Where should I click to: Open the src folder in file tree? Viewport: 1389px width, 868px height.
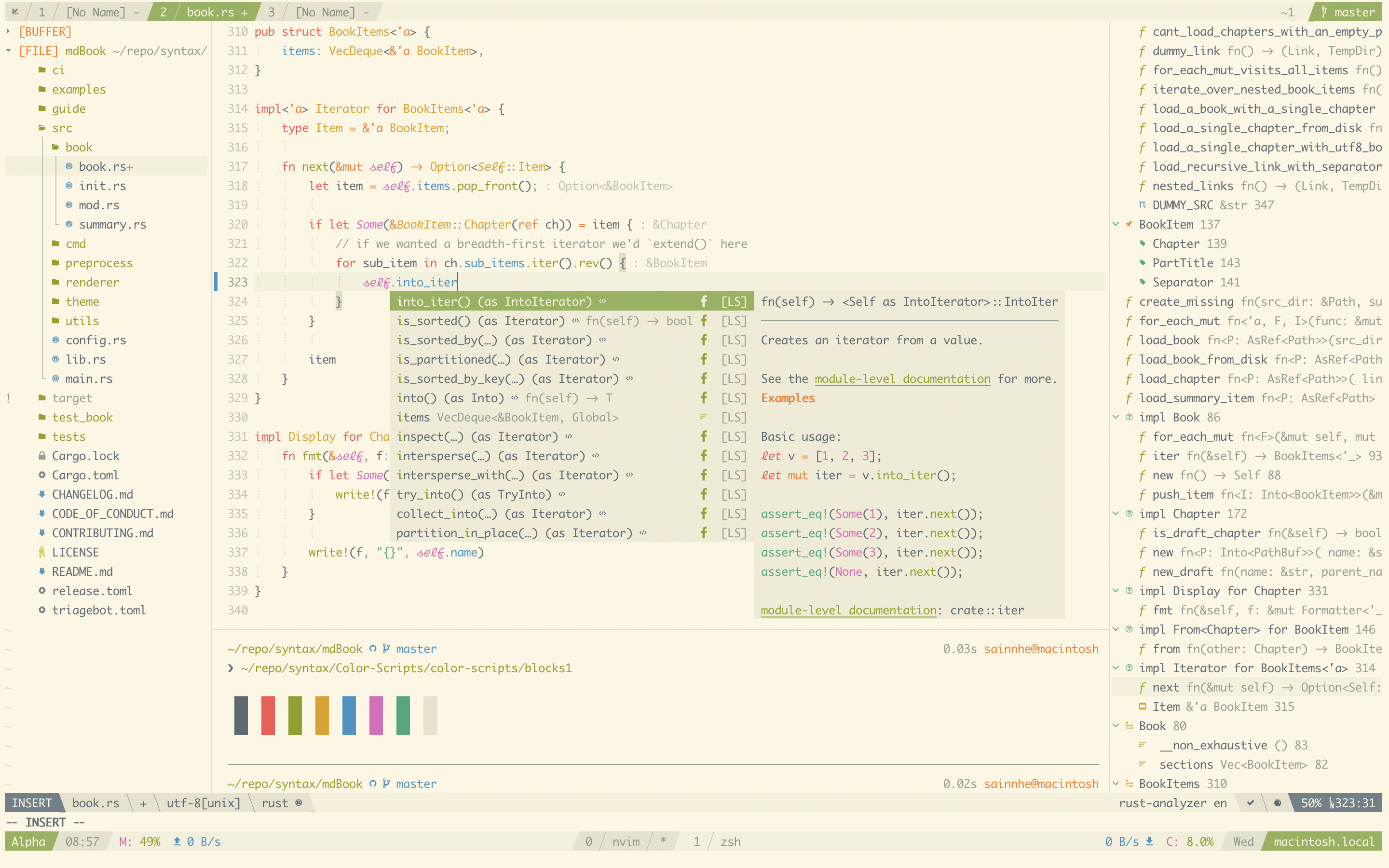[x=62, y=128]
